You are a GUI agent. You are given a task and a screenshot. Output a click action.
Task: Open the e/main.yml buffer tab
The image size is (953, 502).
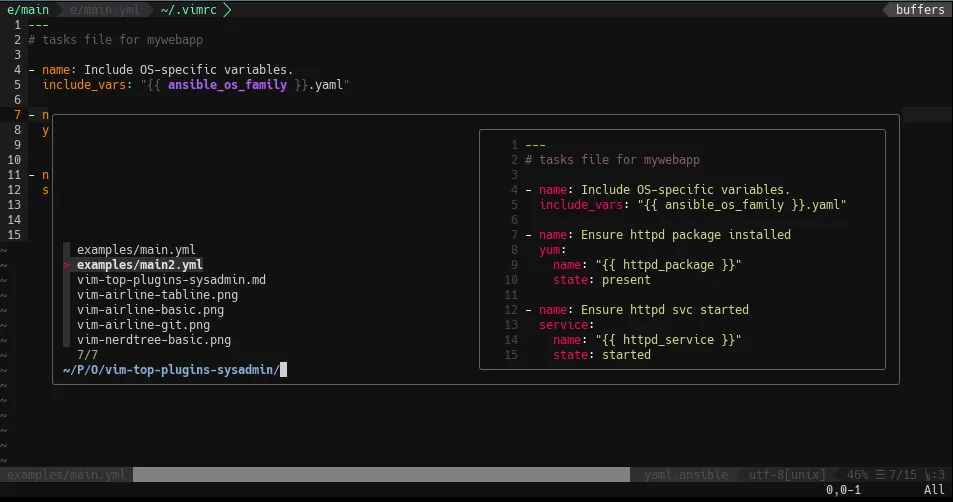pos(106,10)
